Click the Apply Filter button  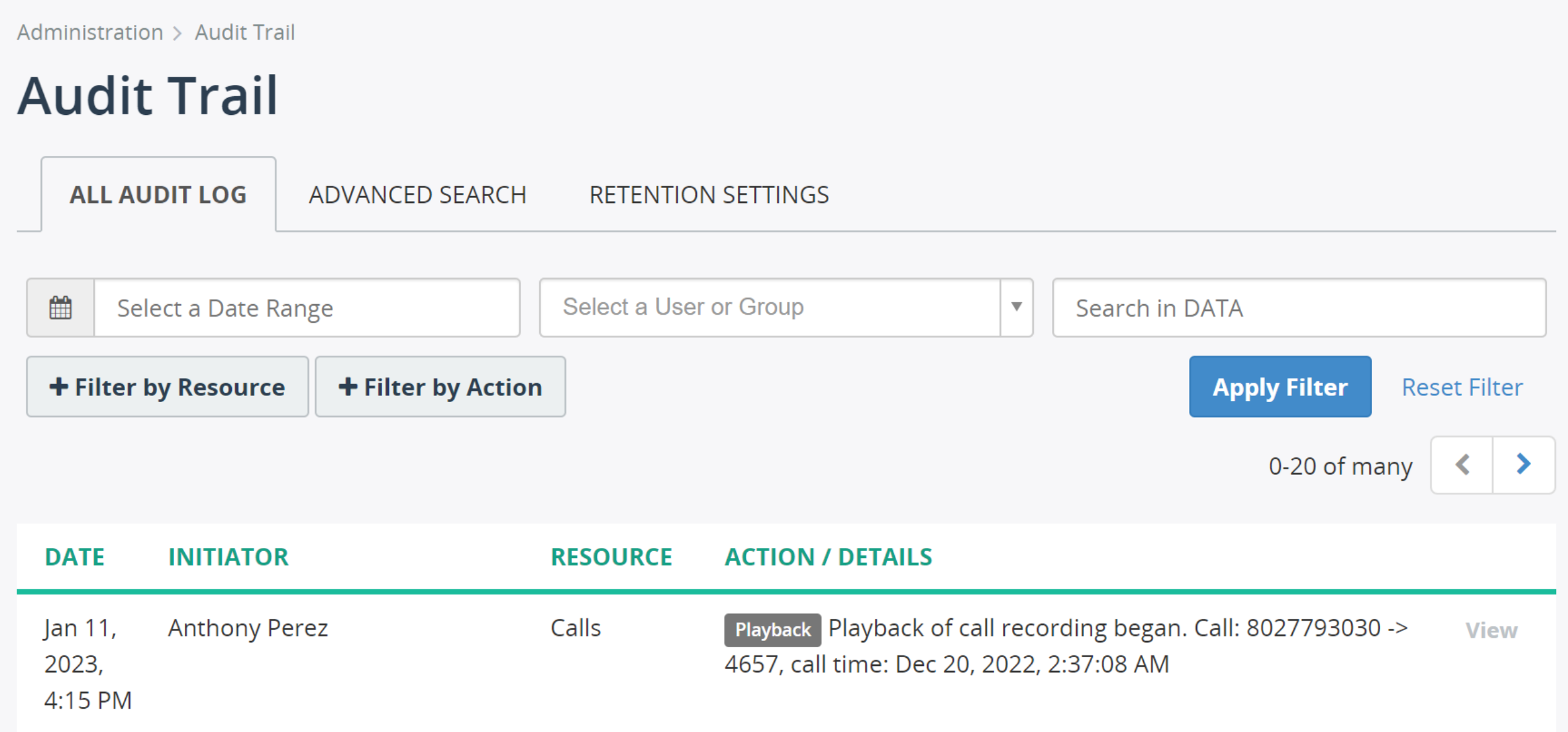(x=1280, y=386)
